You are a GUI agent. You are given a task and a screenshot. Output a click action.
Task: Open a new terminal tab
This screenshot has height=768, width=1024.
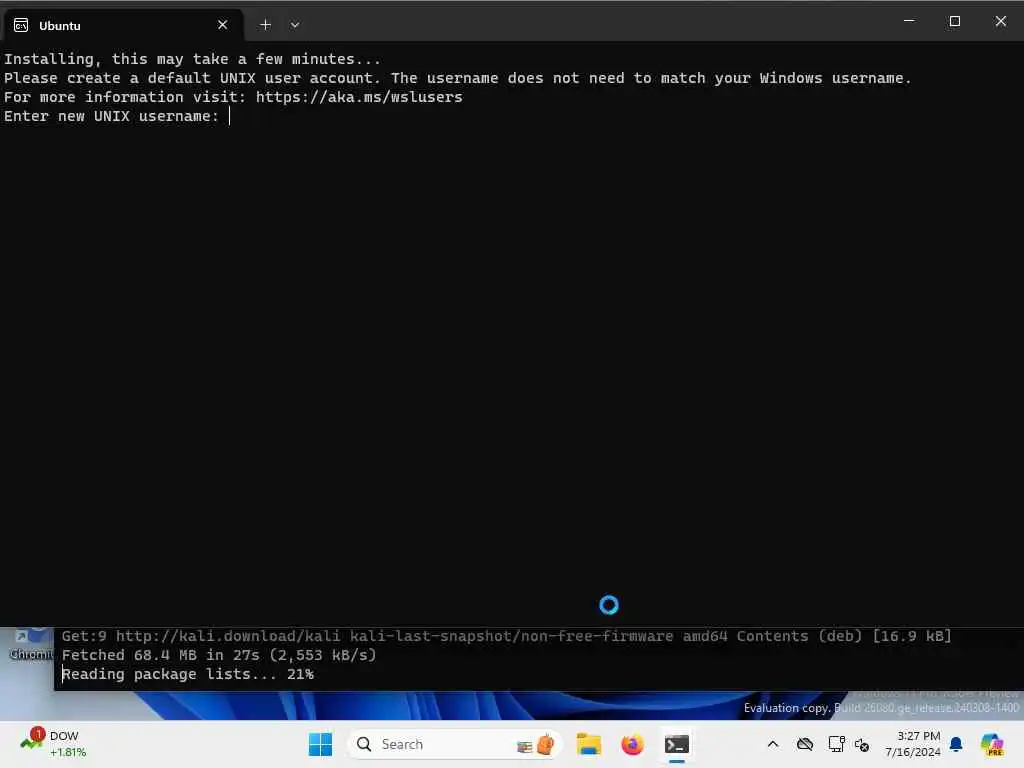pos(265,25)
